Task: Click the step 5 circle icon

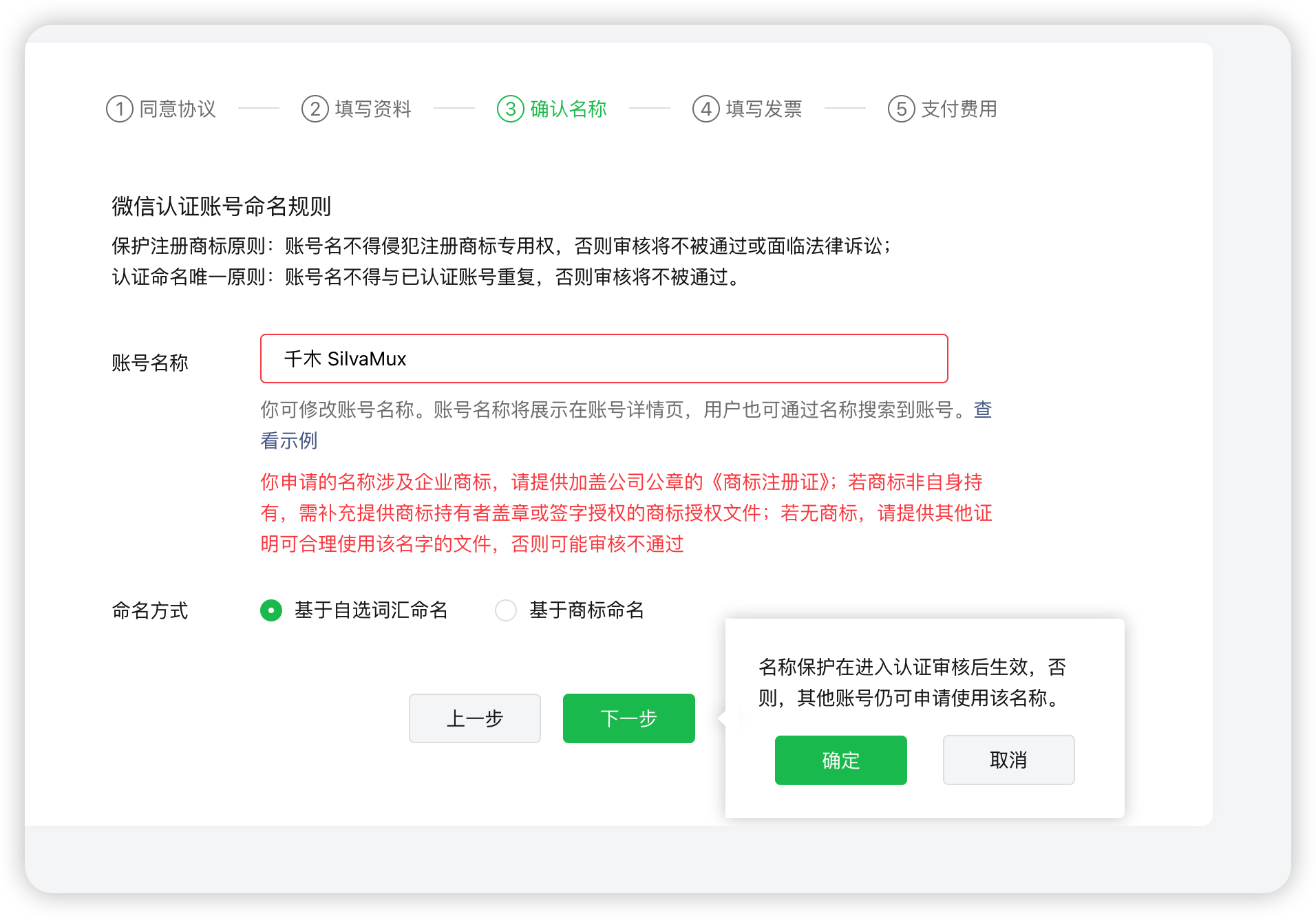Action: 901,109
